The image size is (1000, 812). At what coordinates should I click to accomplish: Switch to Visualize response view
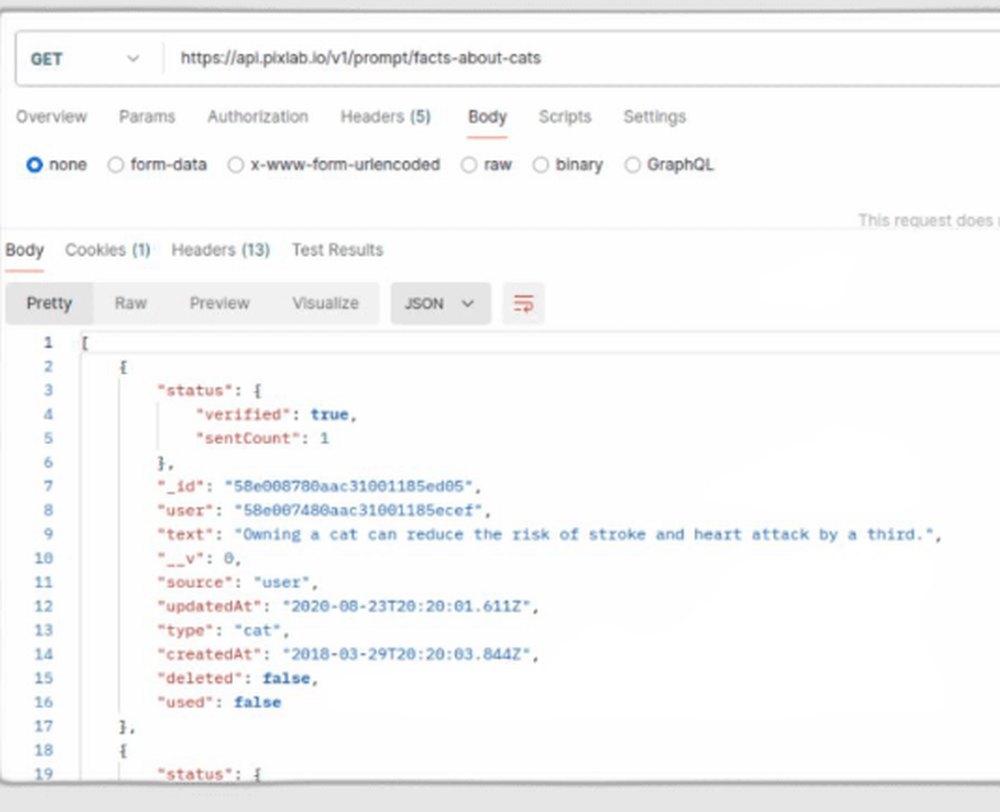(325, 304)
